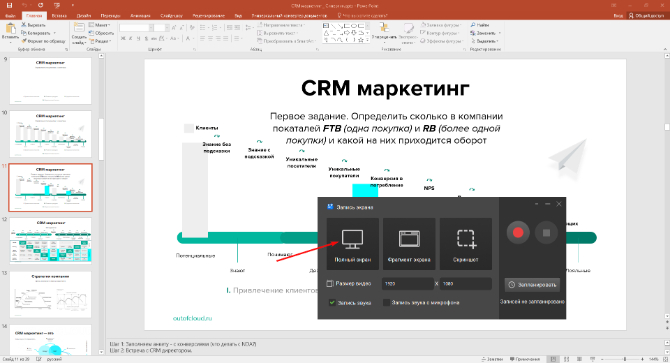670x363 pixels.
Task: Collapse the ribbon with the chevron arrow
Action: [x=664, y=50]
